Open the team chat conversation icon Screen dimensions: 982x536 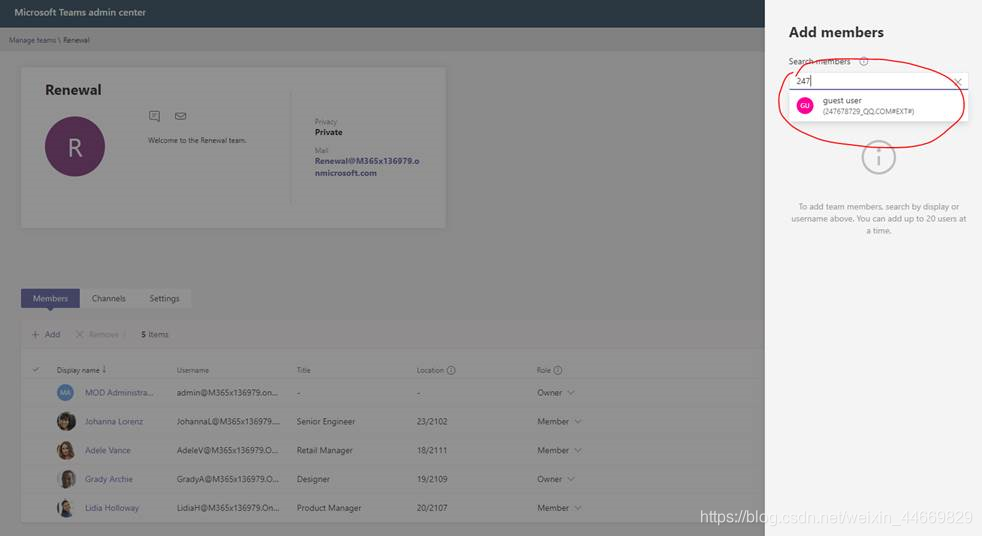coord(155,116)
